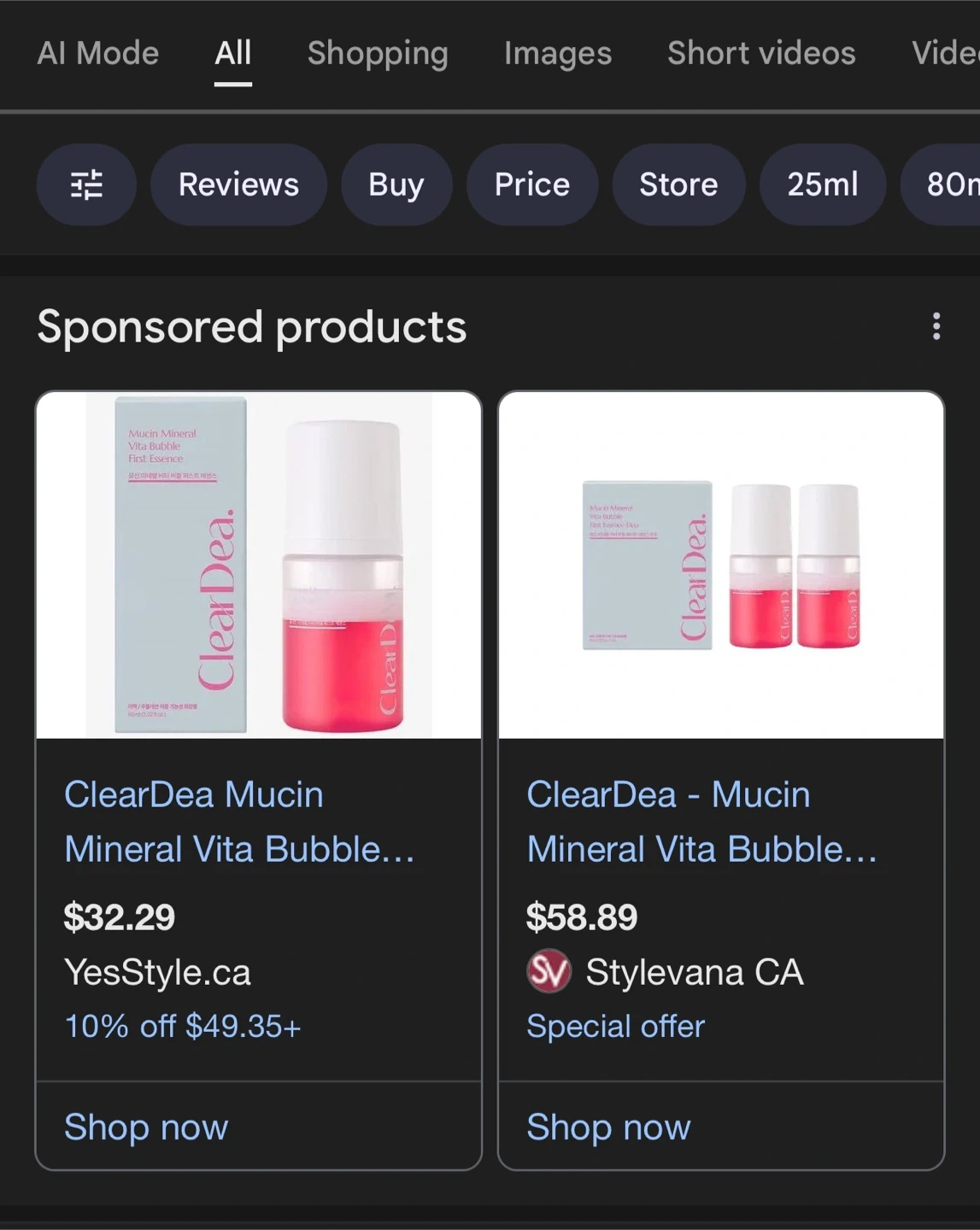Open the Stylevana two-bottle product image

coord(721,565)
